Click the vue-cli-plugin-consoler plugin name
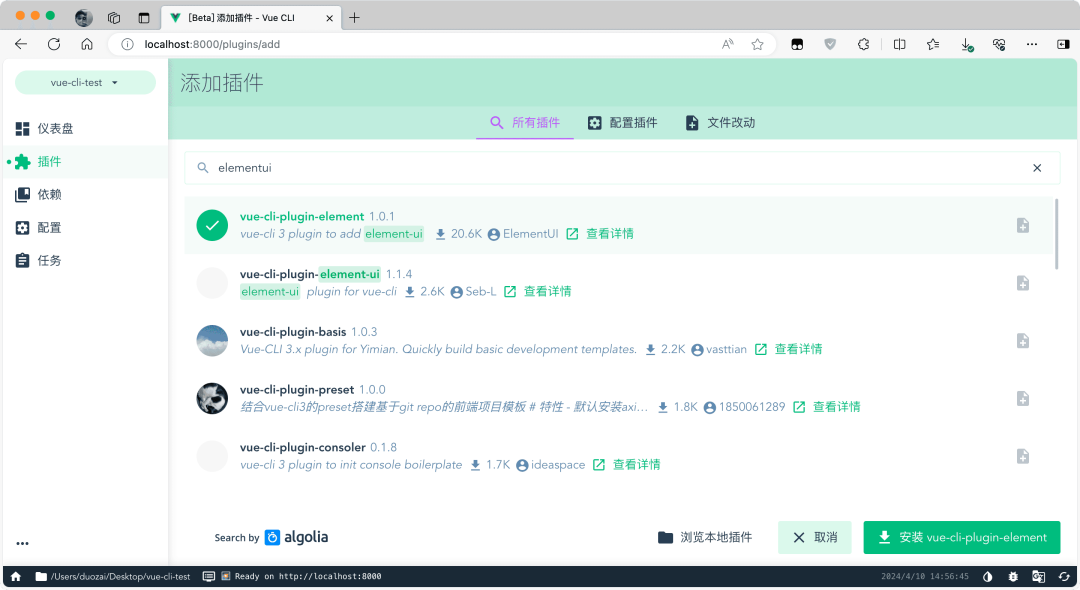This screenshot has height=590, width=1080. (x=302, y=447)
